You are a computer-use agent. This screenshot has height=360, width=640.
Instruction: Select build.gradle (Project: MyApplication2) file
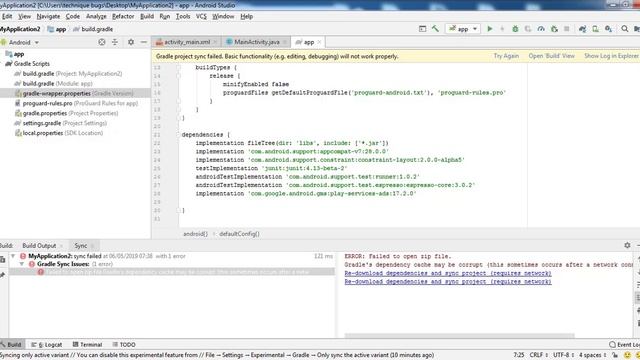(x=72, y=73)
